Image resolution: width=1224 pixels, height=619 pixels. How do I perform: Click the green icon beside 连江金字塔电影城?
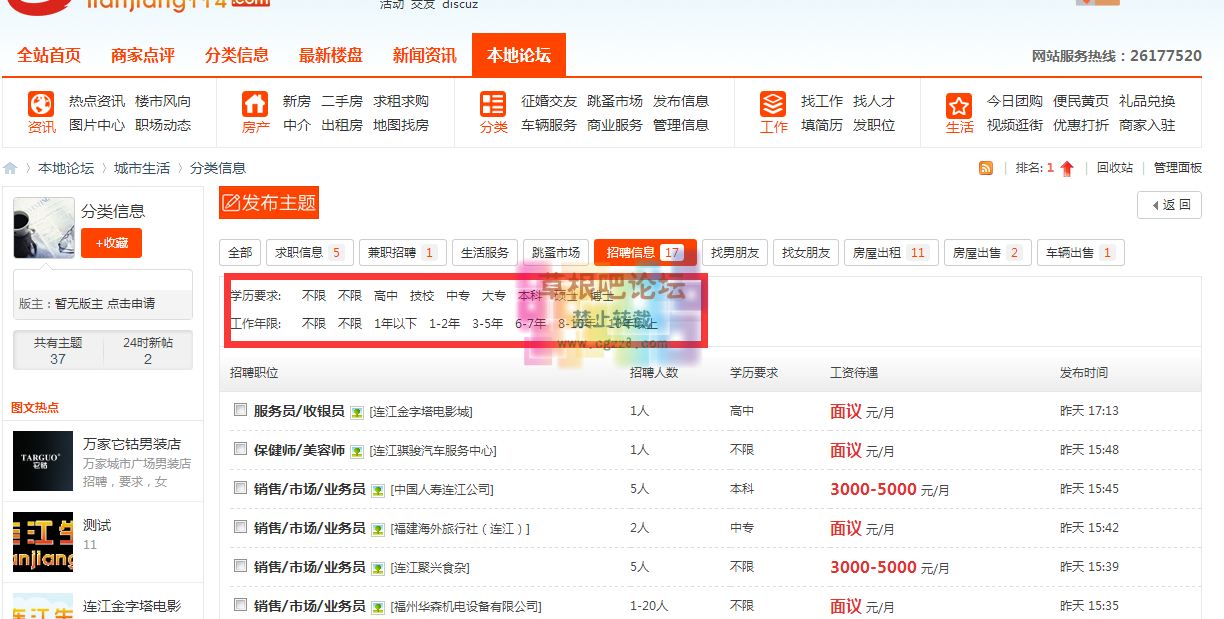[357, 411]
